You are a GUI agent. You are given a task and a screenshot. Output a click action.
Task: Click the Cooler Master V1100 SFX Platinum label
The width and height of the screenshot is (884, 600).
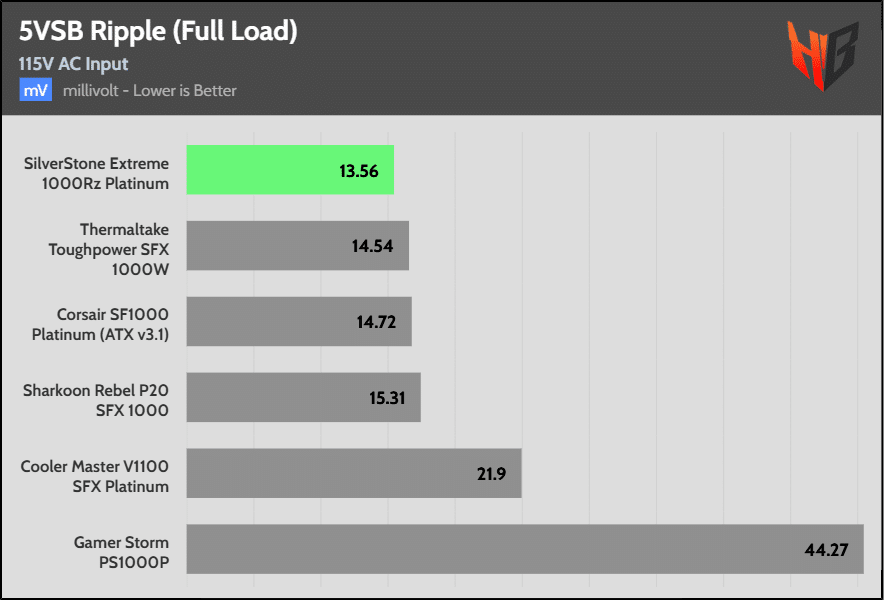click(95, 477)
